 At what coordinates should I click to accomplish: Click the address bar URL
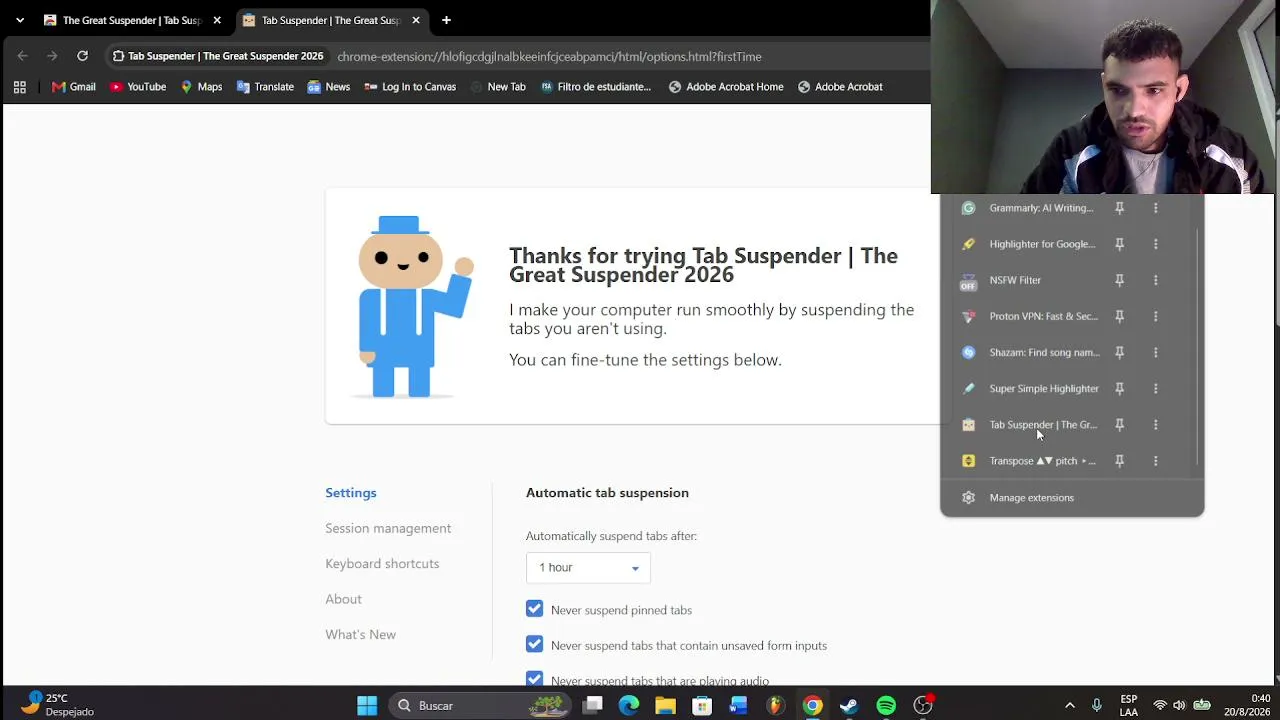click(549, 57)
